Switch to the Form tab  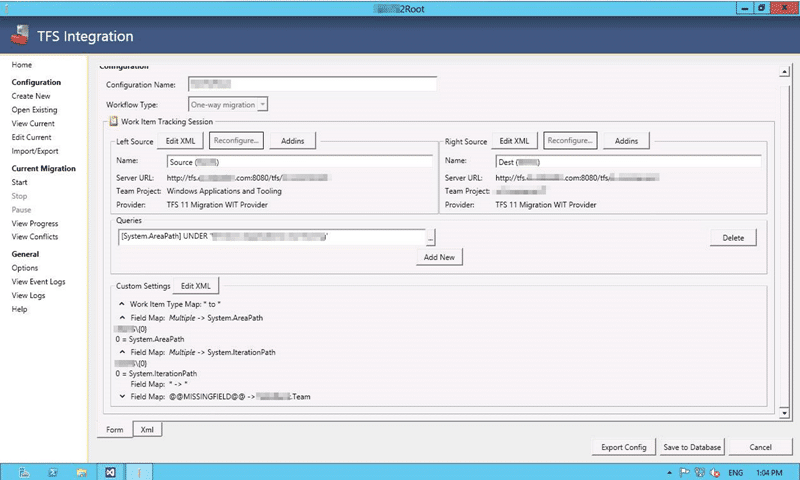115,430
